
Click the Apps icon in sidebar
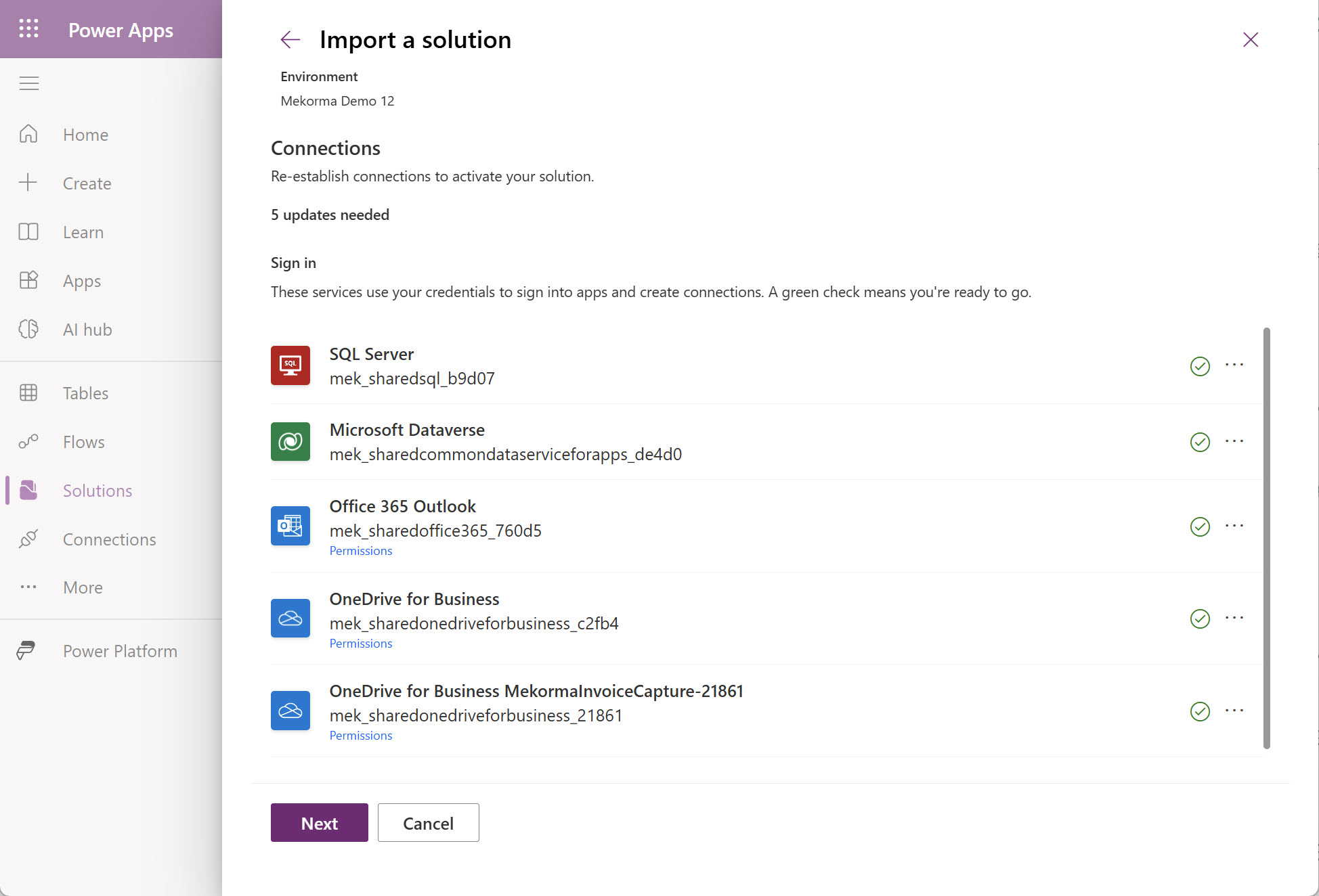tap(28, 280)
